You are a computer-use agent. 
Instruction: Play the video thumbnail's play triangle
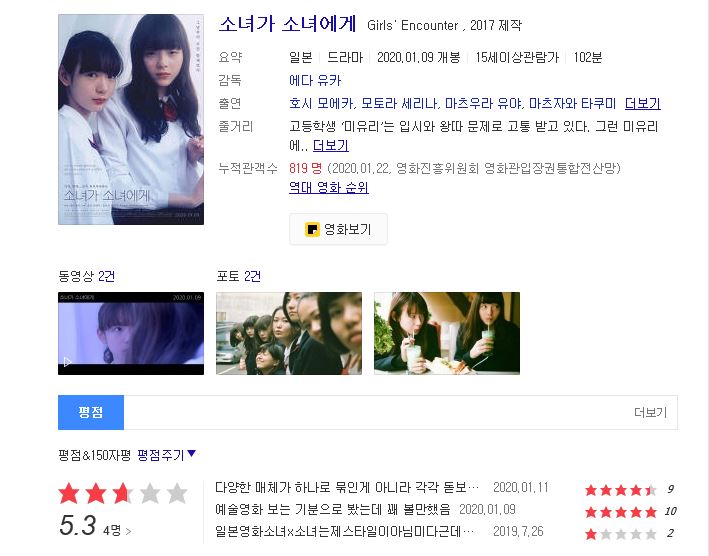pos(67,362)
